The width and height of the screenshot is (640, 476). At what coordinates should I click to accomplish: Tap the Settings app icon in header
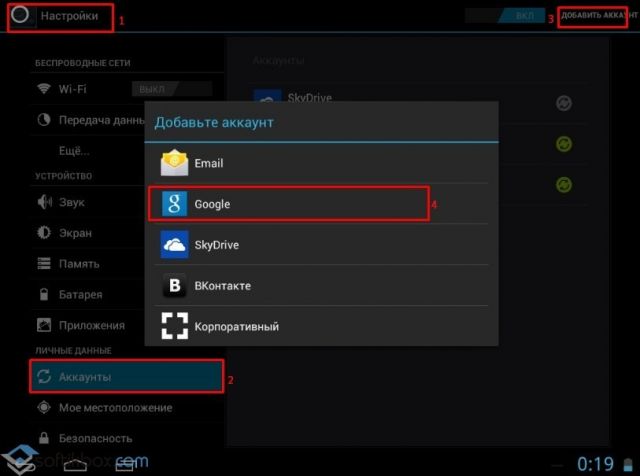tap(20, 16)
